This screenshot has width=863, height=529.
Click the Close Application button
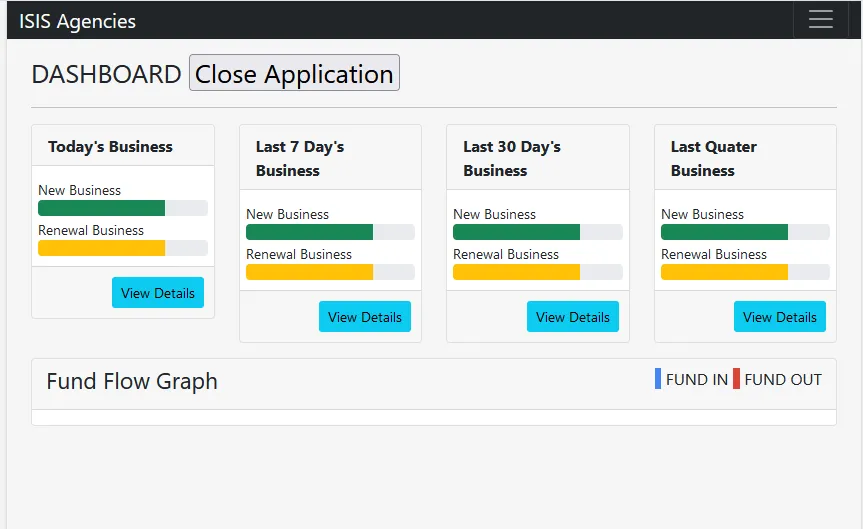click(294, 73)
